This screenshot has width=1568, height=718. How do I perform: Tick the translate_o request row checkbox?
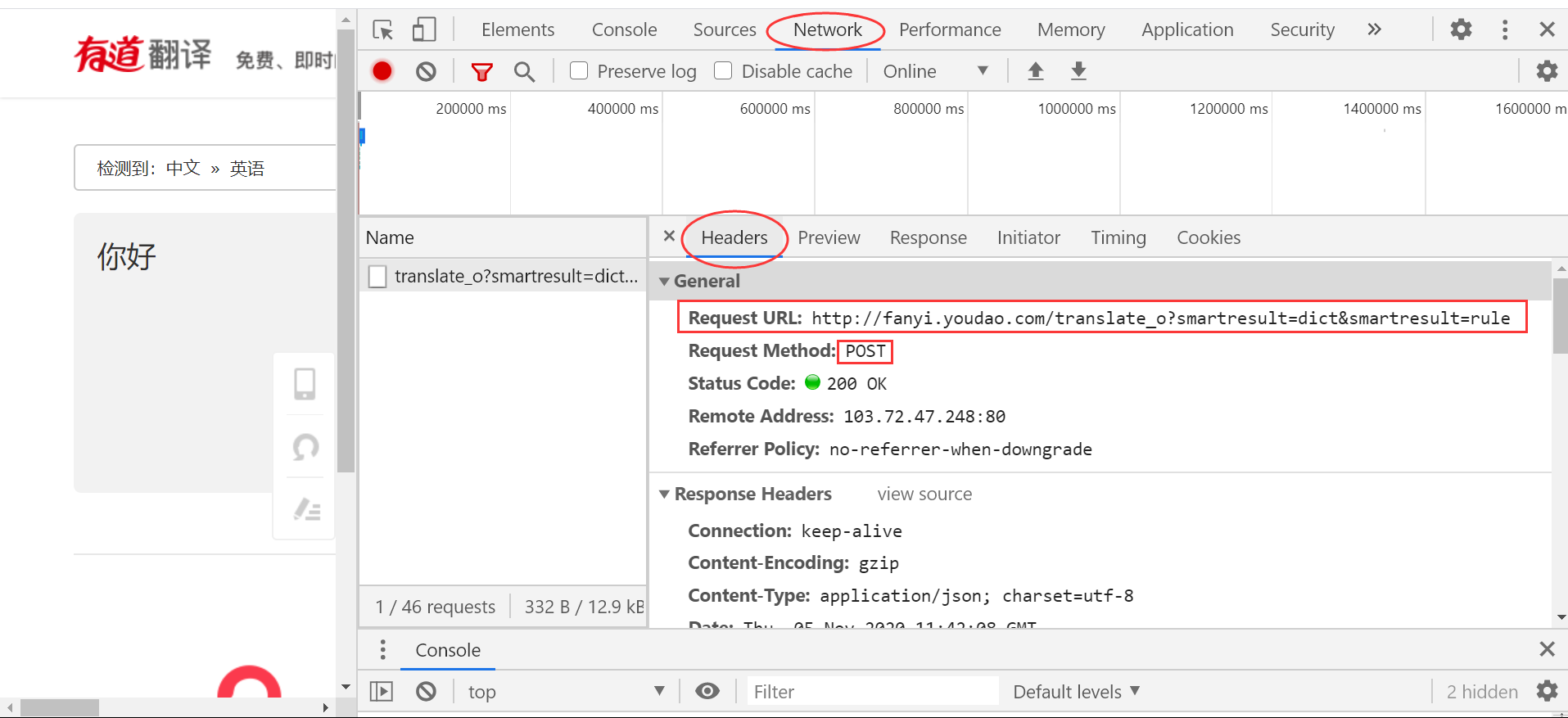click(x=377, y=277)
